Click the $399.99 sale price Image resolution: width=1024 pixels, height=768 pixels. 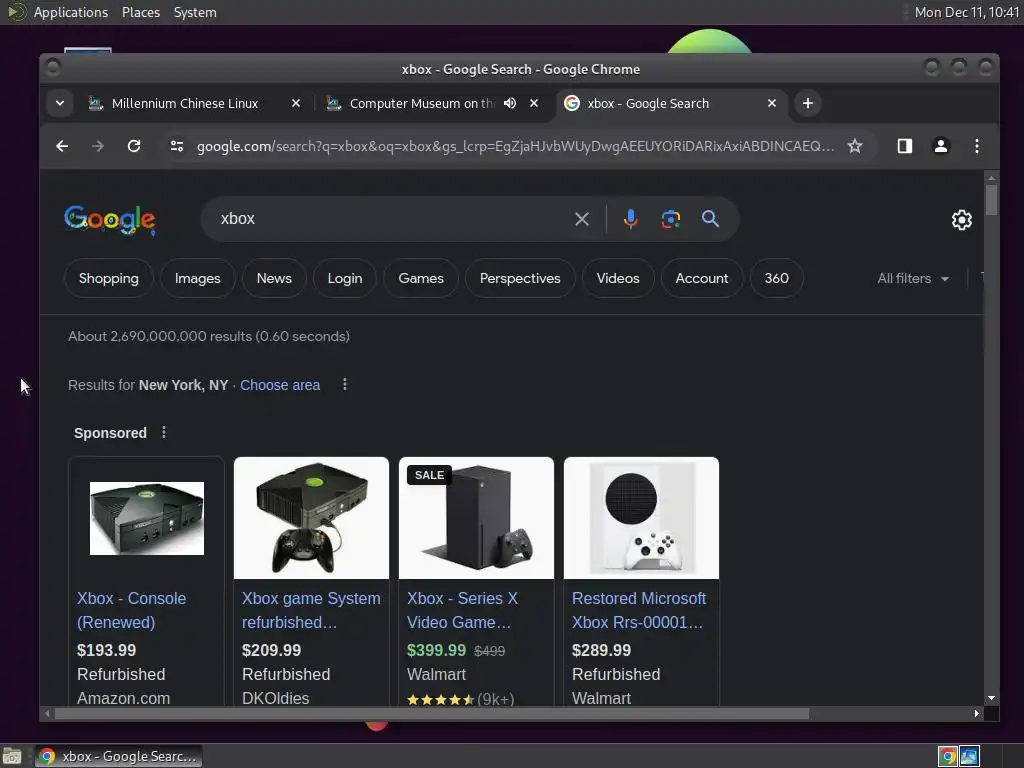[x=436, y=650]
